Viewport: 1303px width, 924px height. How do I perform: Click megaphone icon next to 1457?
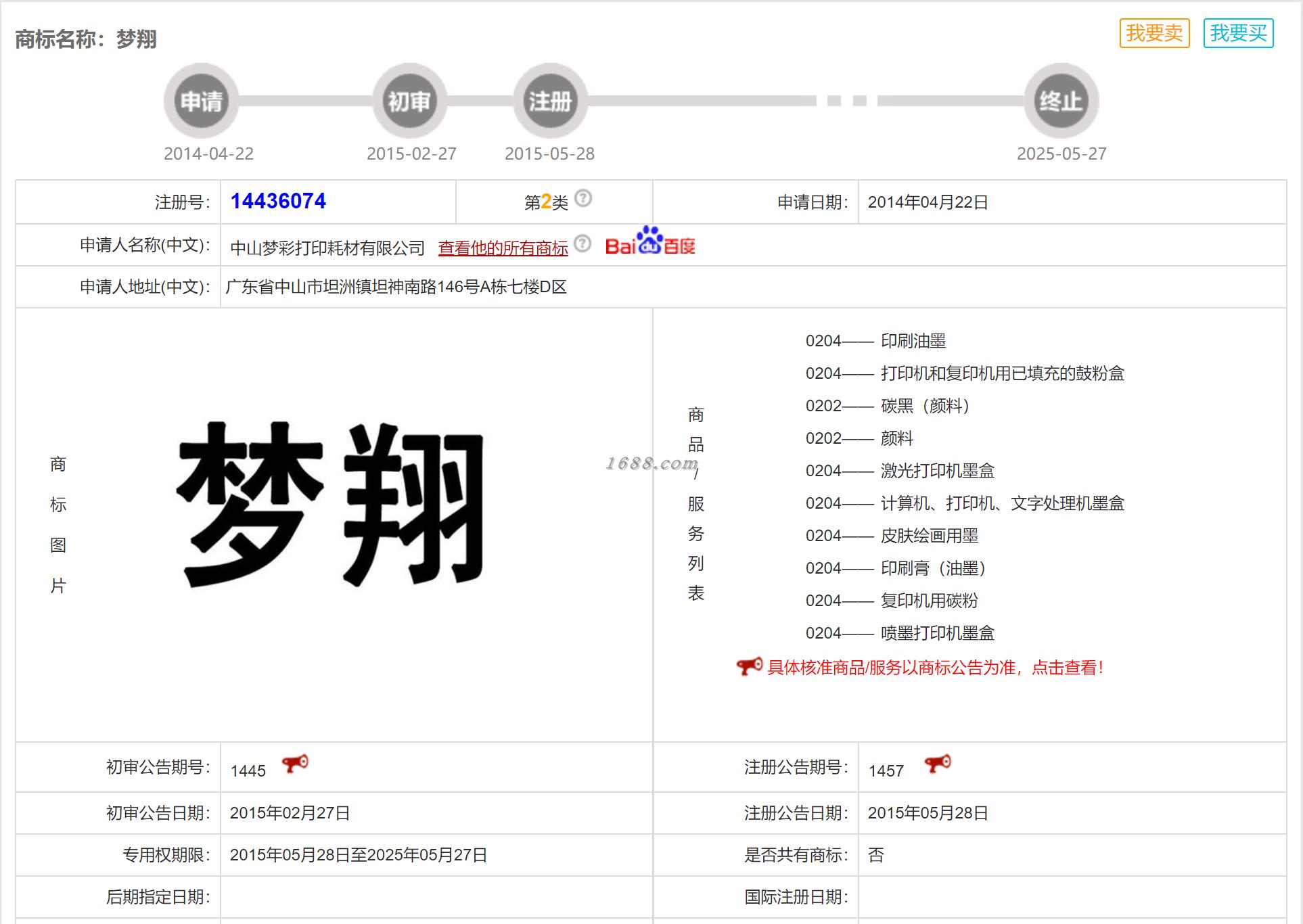point(938,764)
